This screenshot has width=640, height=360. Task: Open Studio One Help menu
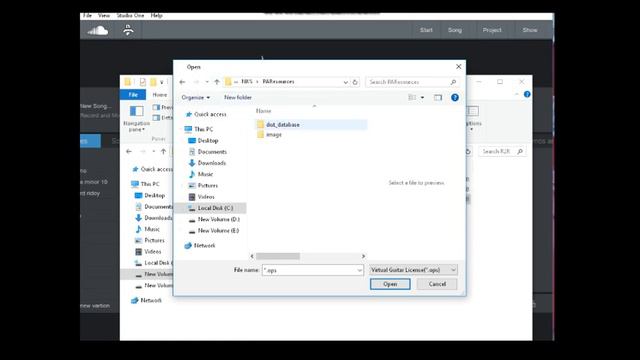(156, 16)
